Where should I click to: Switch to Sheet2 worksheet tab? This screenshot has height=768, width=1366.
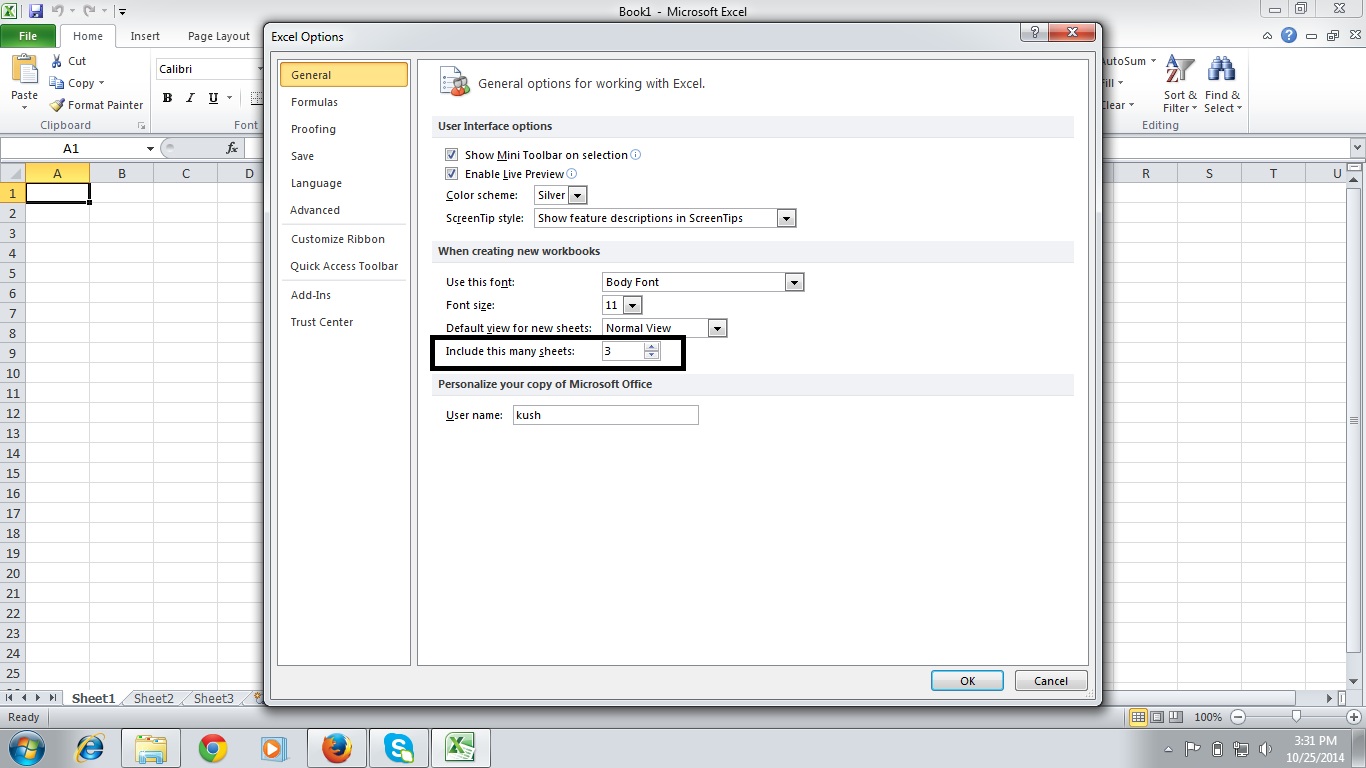pyautogui.click(x=154, y=699)
